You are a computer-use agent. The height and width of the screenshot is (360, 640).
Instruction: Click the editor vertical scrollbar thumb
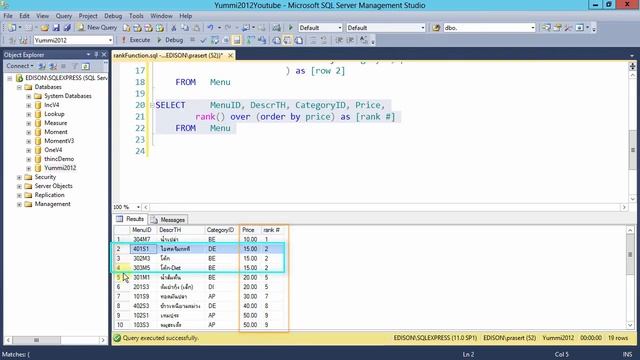pyautogui.click(x=633, y=149)
